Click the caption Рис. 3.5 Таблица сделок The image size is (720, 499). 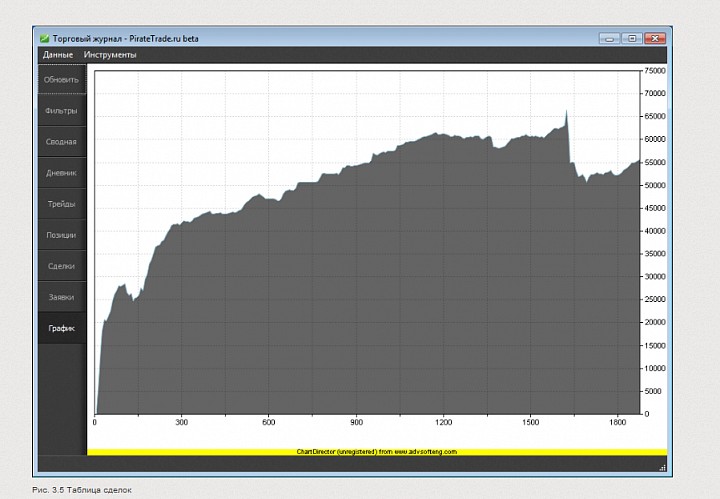click(82, 490)
